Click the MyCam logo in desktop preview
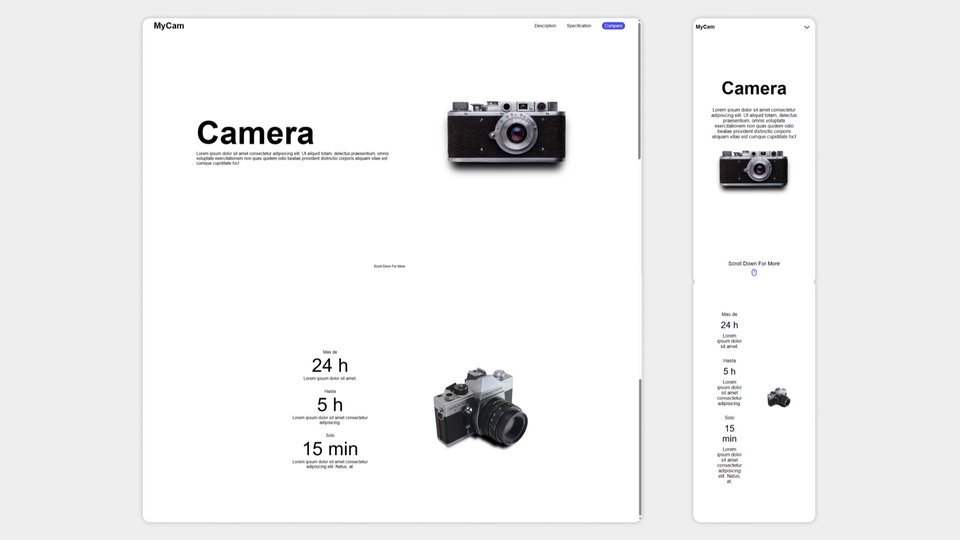Screen dimensions: 960x540 click(169, 26)
